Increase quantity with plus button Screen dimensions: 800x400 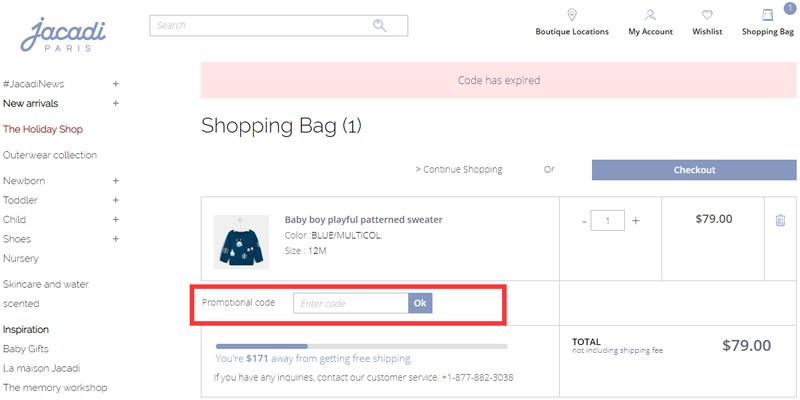(635, 220)
